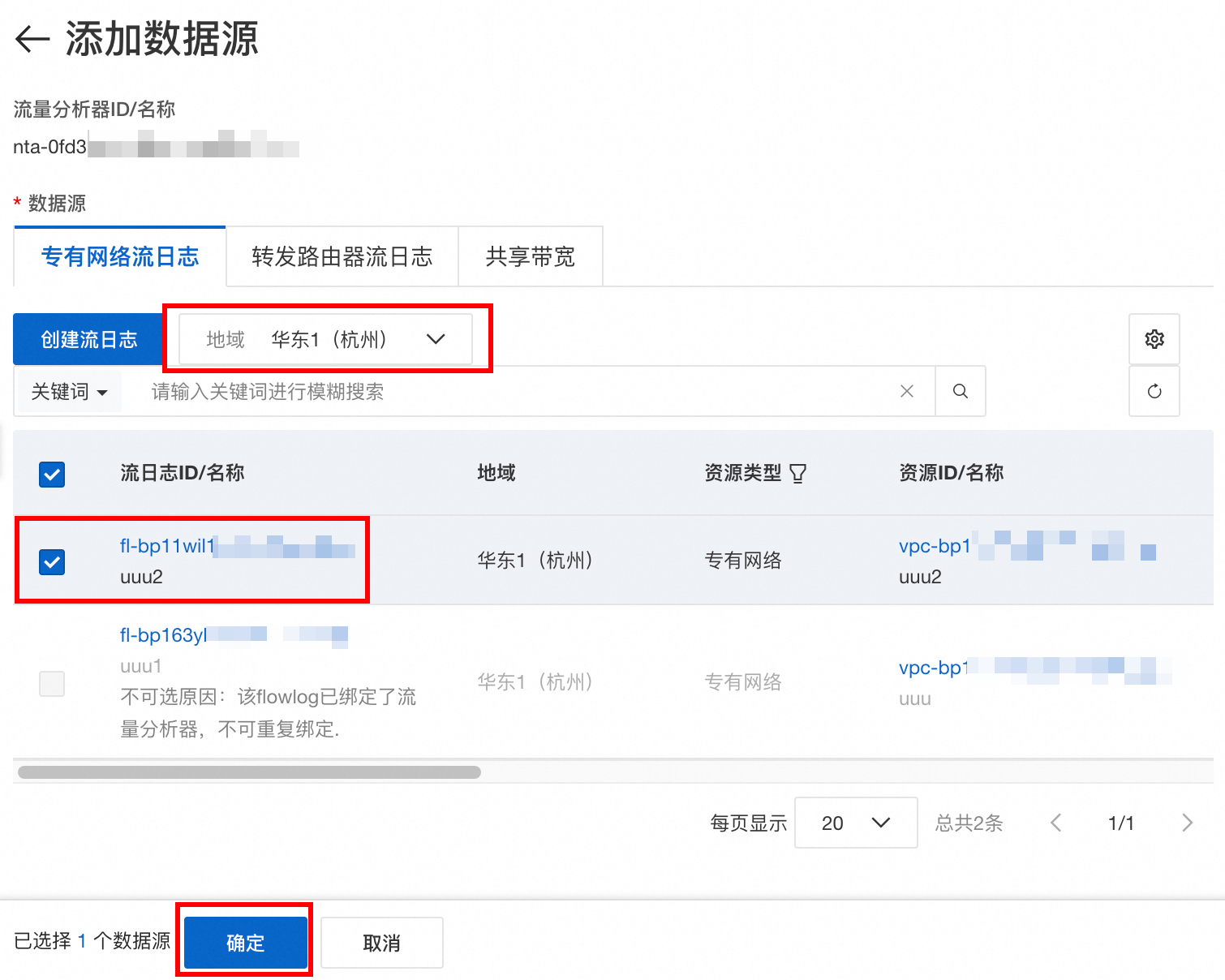The width and height of the screenshot is (1225, 980).
Task: Click analyzer ID text nta-0fd3
Action: pyautogui.click(x=50, y=147)
